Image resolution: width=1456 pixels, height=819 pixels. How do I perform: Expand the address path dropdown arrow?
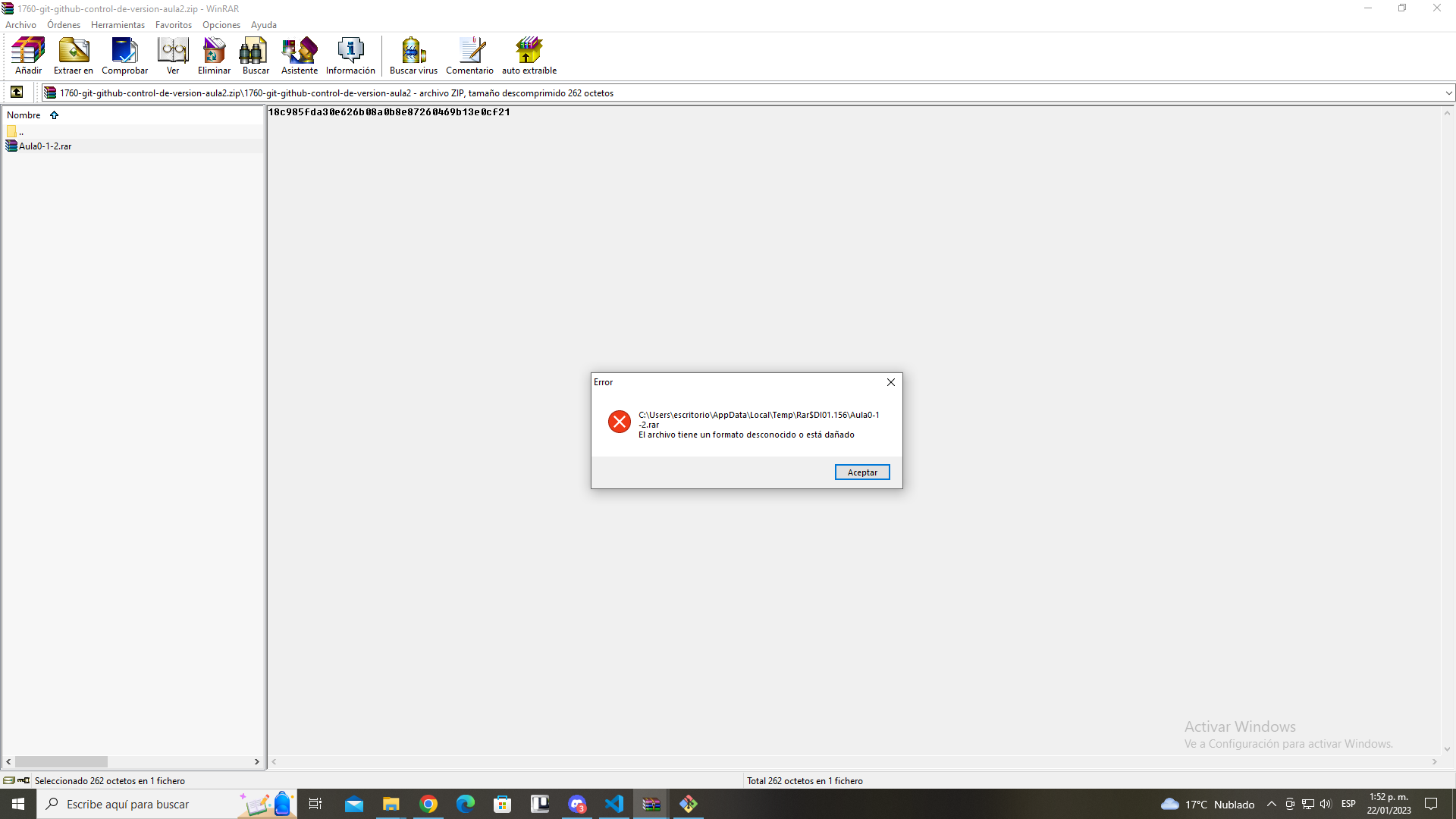1448,93
